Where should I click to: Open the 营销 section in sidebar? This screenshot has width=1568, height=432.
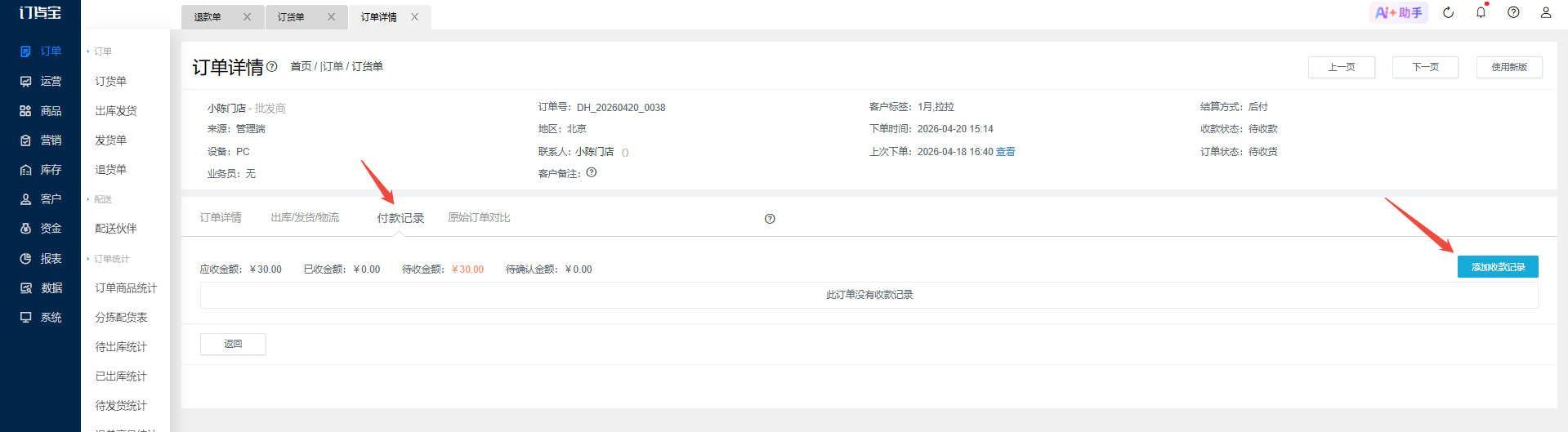coord(41,140)
